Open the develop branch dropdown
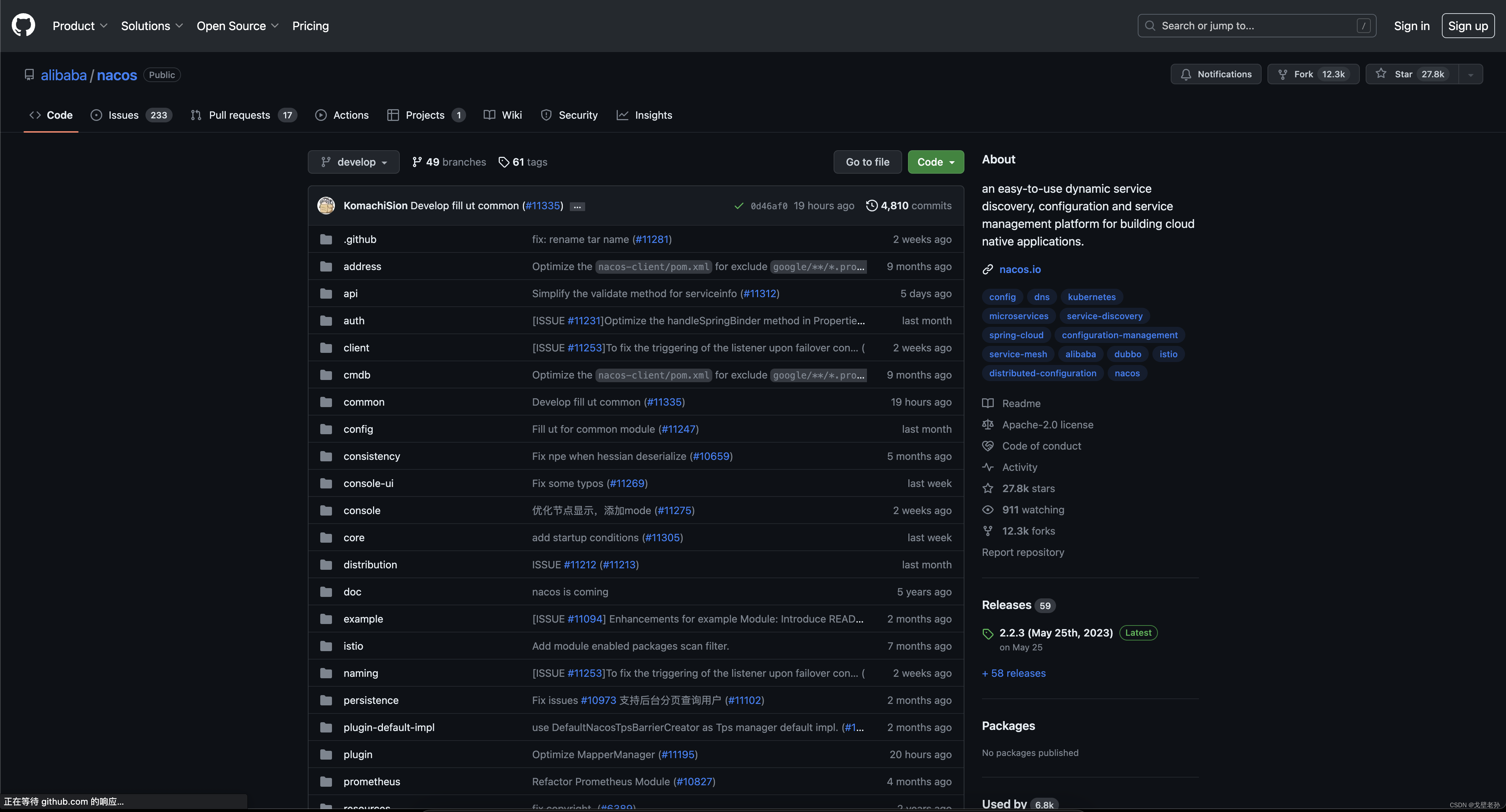Screen dimensions: 1506x812 [x=354, y=162]
